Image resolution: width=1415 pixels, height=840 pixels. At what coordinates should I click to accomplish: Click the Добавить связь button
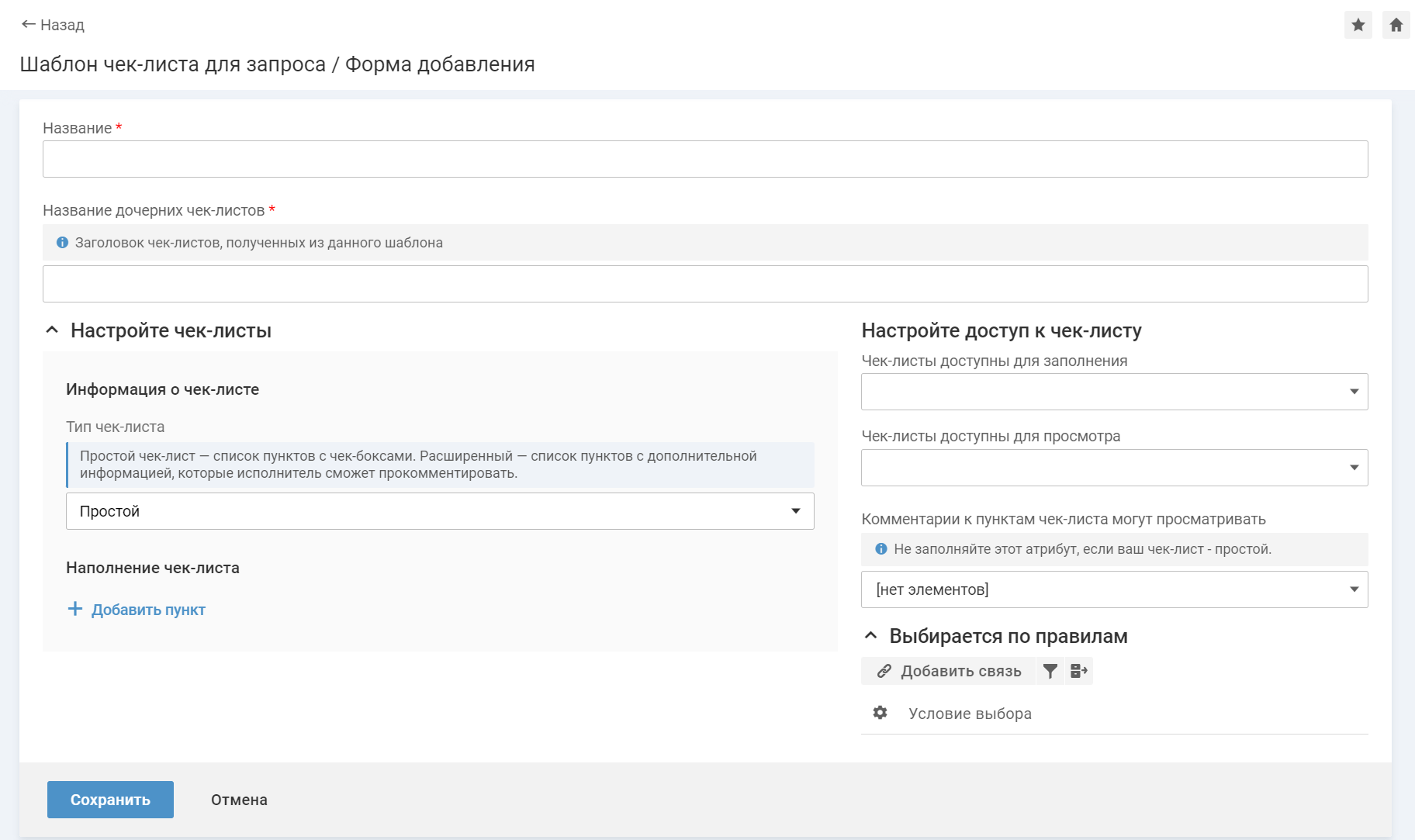tap(949, 671)
